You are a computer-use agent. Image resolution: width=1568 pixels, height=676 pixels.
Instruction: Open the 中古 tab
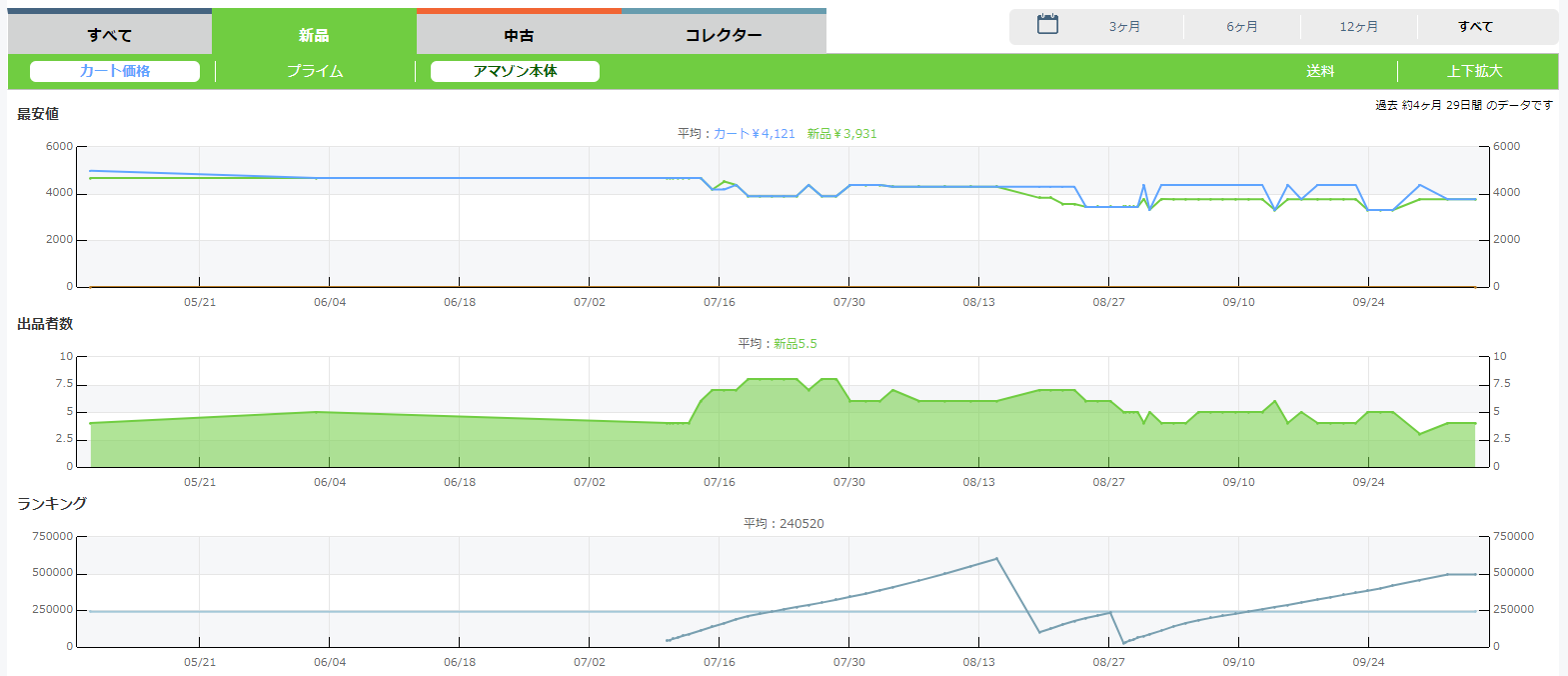point(519,35)
